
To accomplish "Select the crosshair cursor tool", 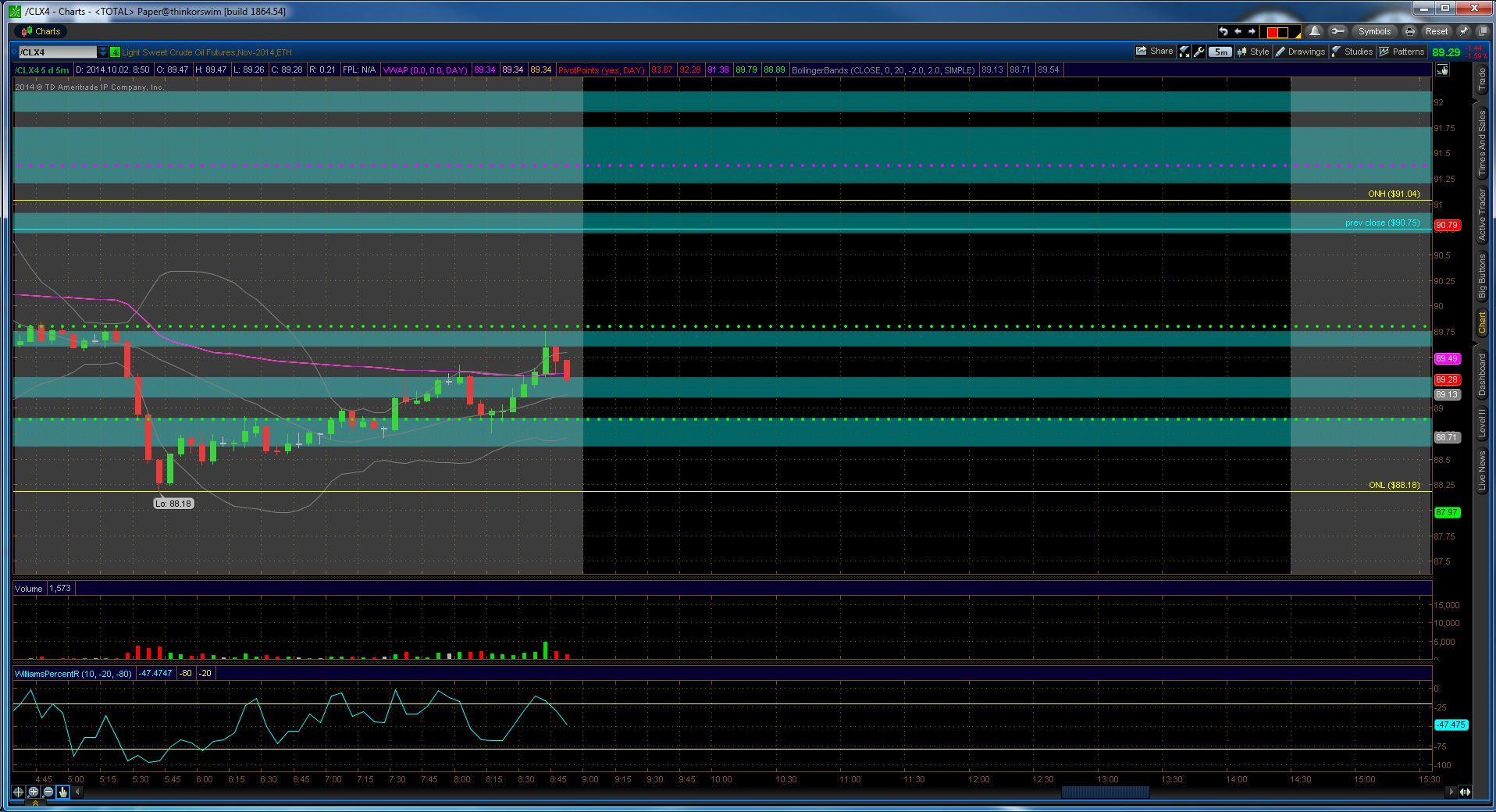I will point(19,792).
